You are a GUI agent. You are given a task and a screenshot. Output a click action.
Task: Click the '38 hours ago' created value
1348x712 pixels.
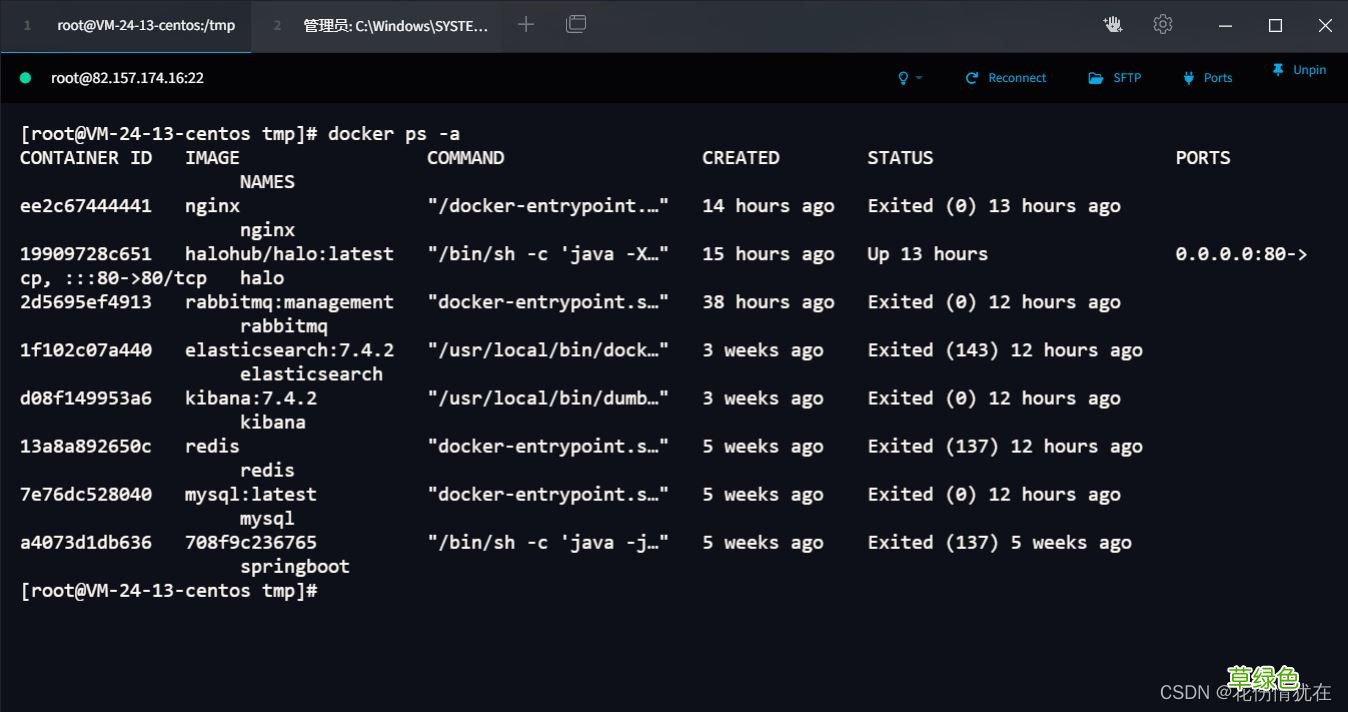(x=768, y=302)
